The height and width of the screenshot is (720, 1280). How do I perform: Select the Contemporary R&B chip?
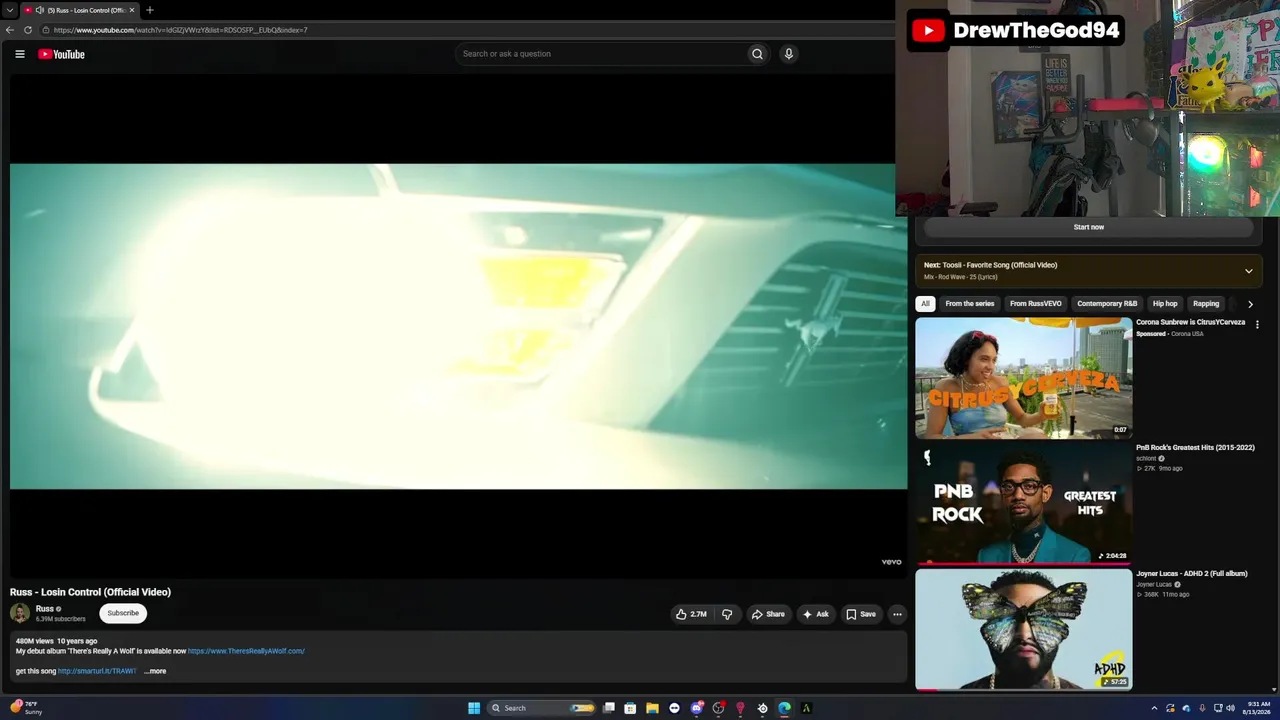pyautogui.click(x=1107, y=304)
